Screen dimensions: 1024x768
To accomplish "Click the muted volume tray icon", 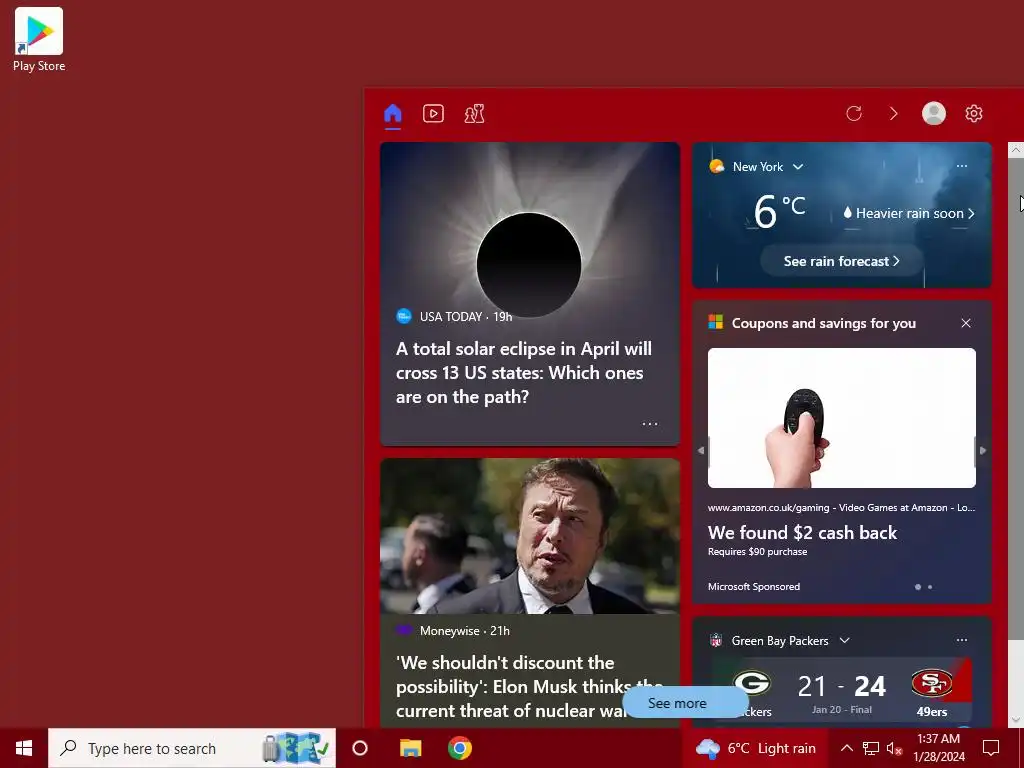I will coord(895,748).
